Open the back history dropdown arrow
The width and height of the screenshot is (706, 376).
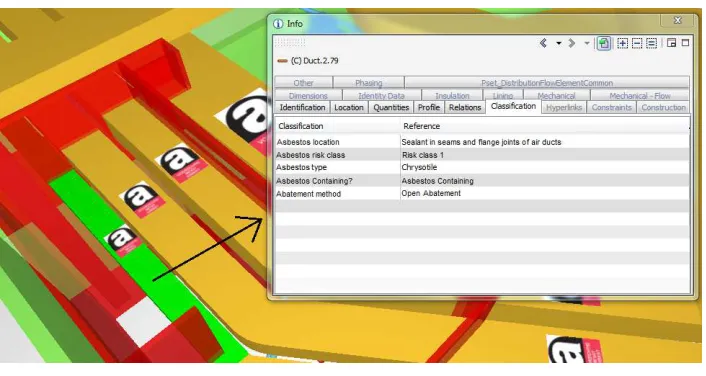pyautogui.click(x=558, y=43)
